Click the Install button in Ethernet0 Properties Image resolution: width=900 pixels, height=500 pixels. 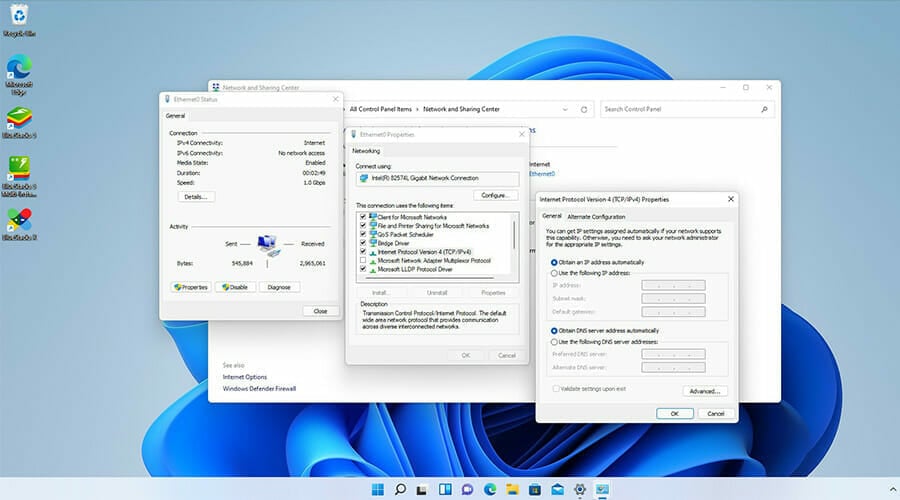click(380, 293)
